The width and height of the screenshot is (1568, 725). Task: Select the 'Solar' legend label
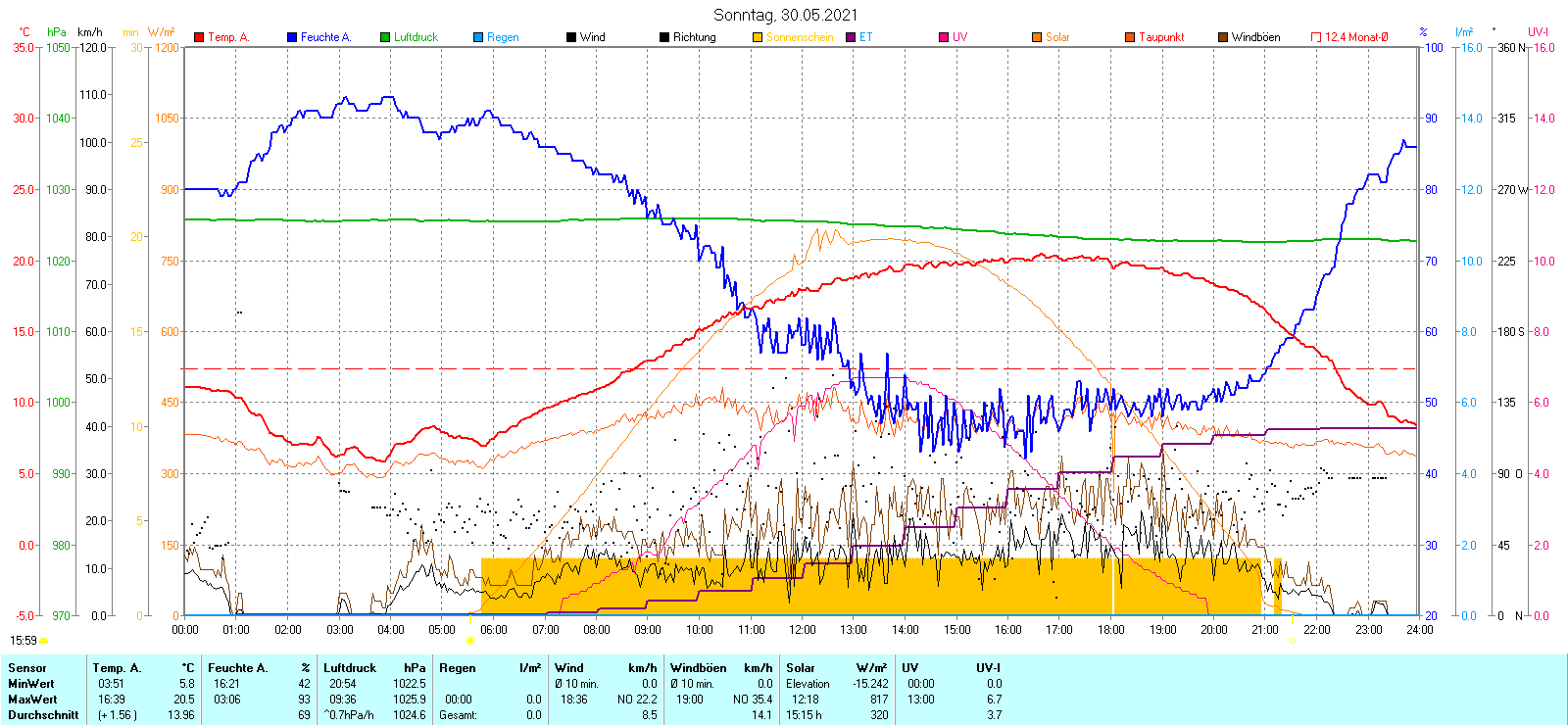click(1057, 37)
